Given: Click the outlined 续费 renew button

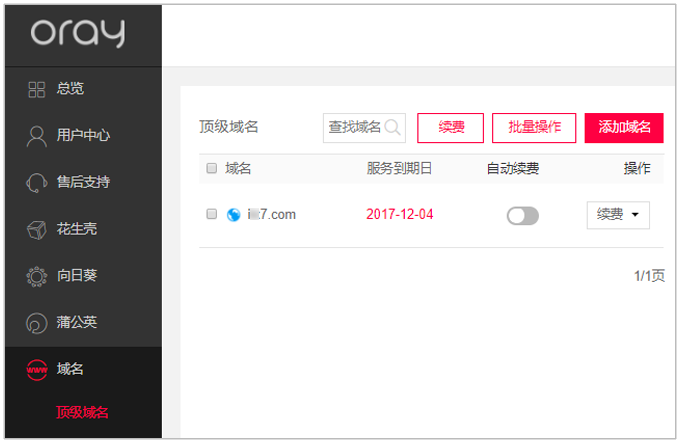Looking at the screenshot, I should (450, 128).
